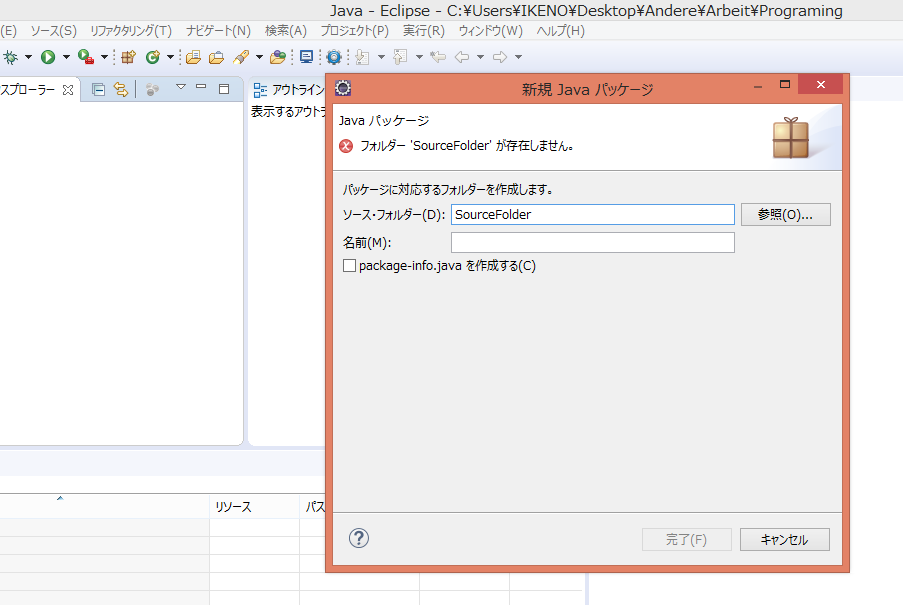Click the キャンセル button
This screenshot has width=903, height=605.
pos(784,539)
